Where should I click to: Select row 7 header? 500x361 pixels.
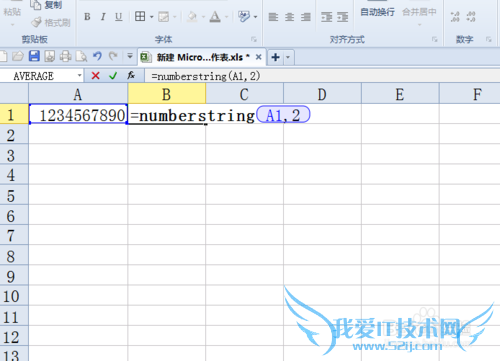14,236
